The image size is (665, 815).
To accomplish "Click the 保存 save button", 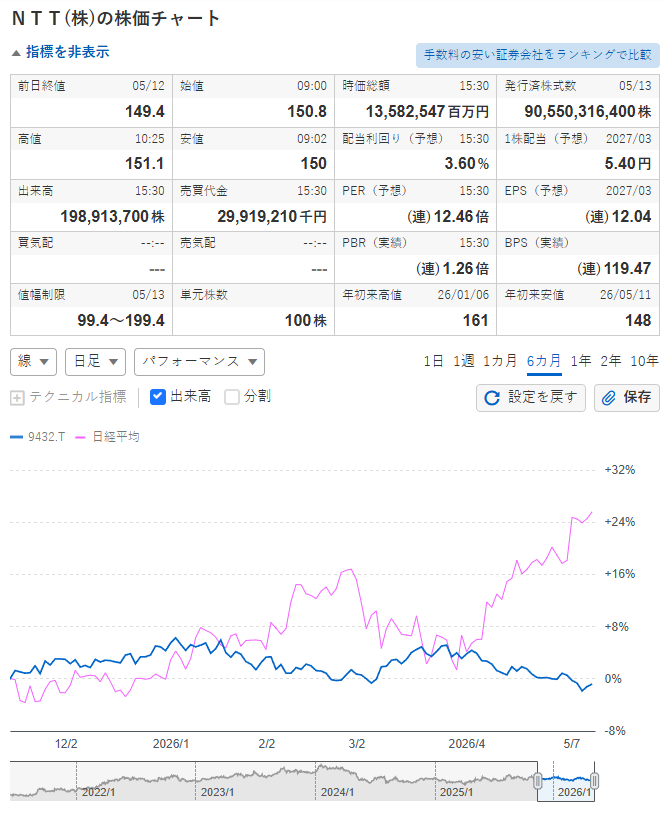I will [627, 398].
